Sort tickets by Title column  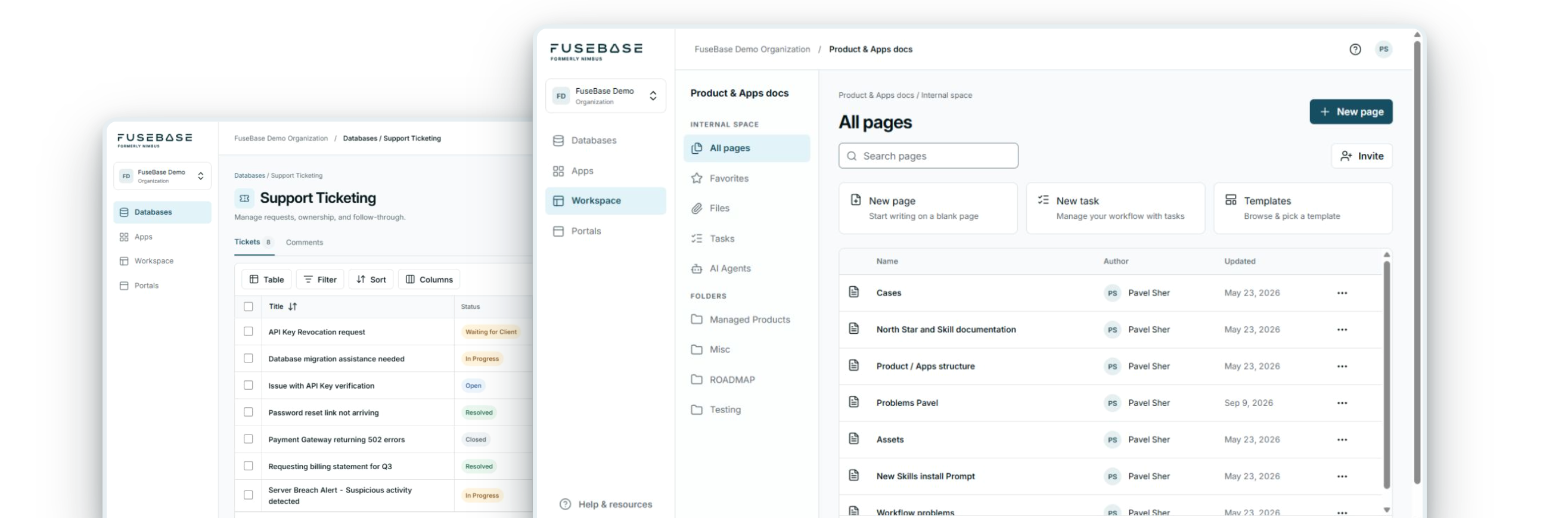(283, 307)
